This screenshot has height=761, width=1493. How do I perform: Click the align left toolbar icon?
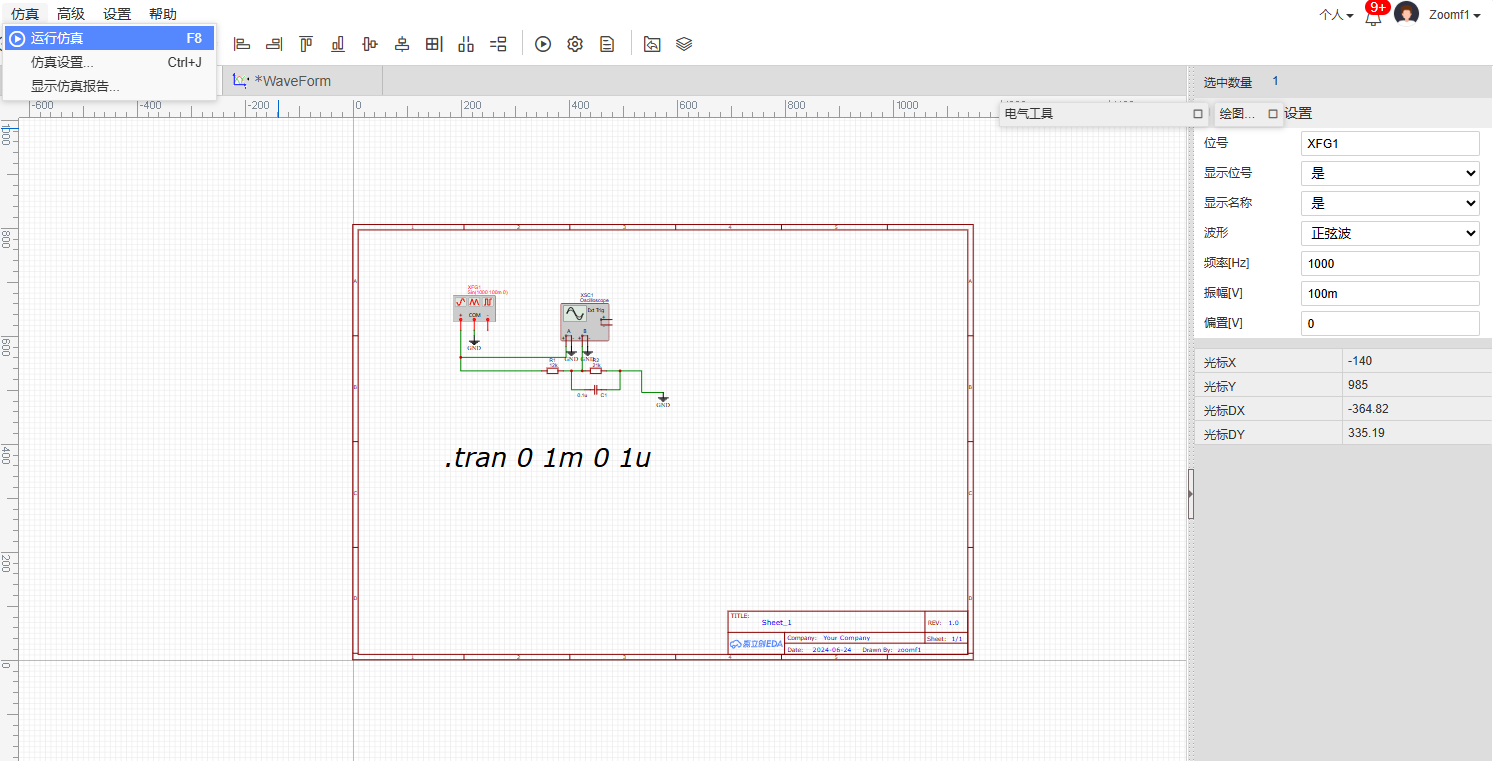[241, 44]
